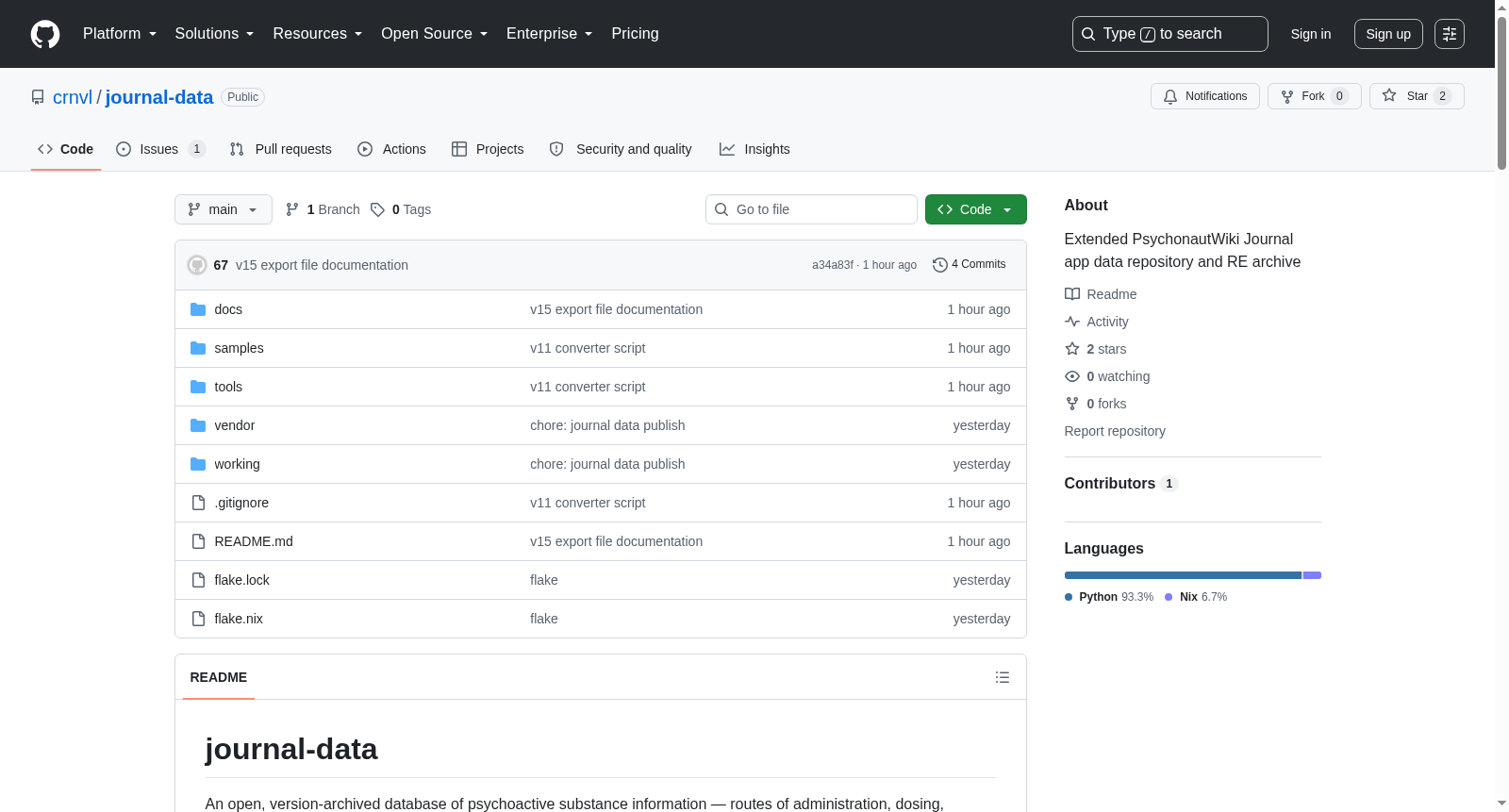Click the Nix language bar segment
The height and width of the screenshot is (812, 1509).
tap(1312, 575)
